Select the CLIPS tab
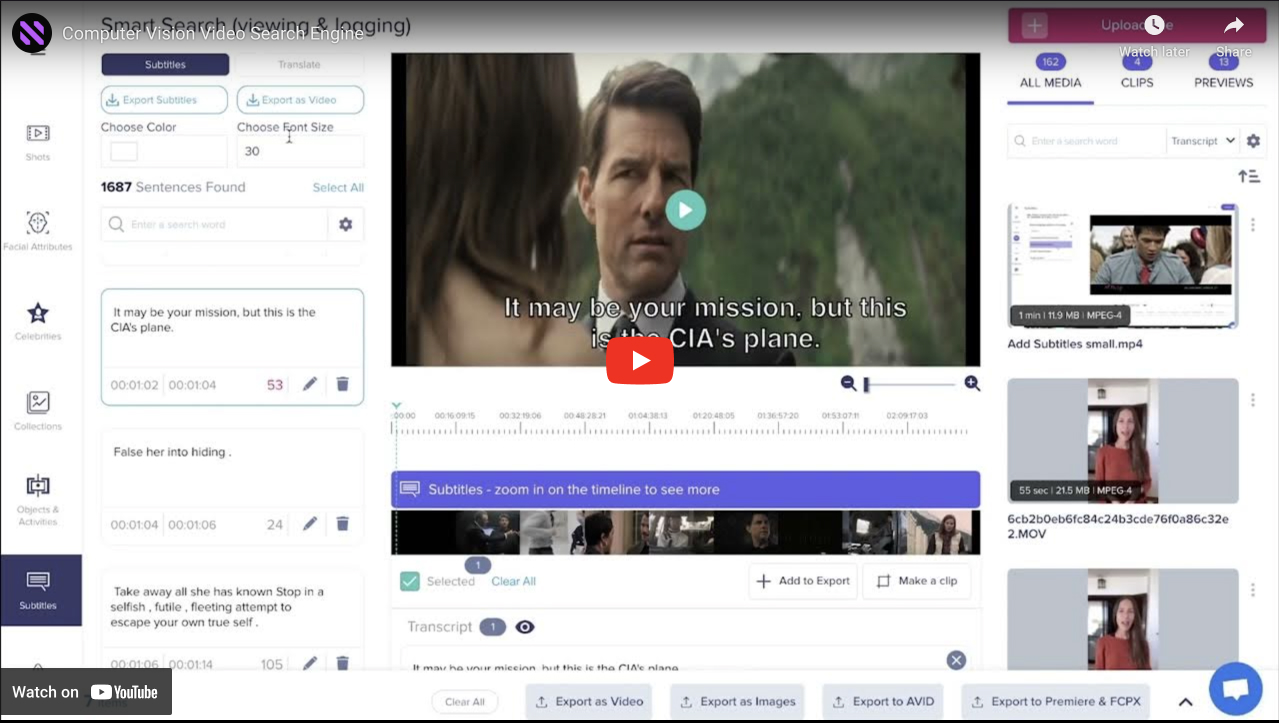 coord(1137,83)
